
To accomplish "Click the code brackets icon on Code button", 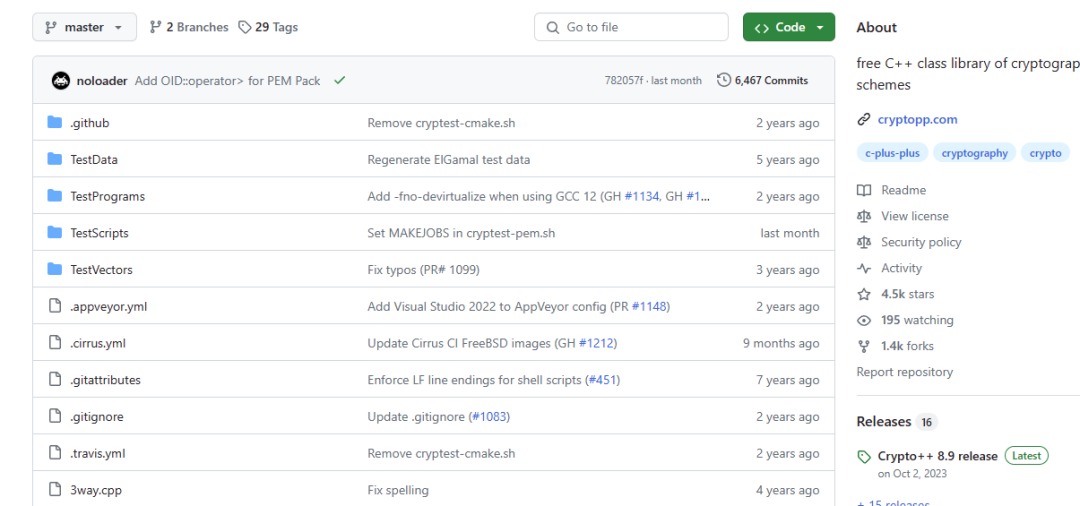I will pyautogui.click(x=761, y=28).
